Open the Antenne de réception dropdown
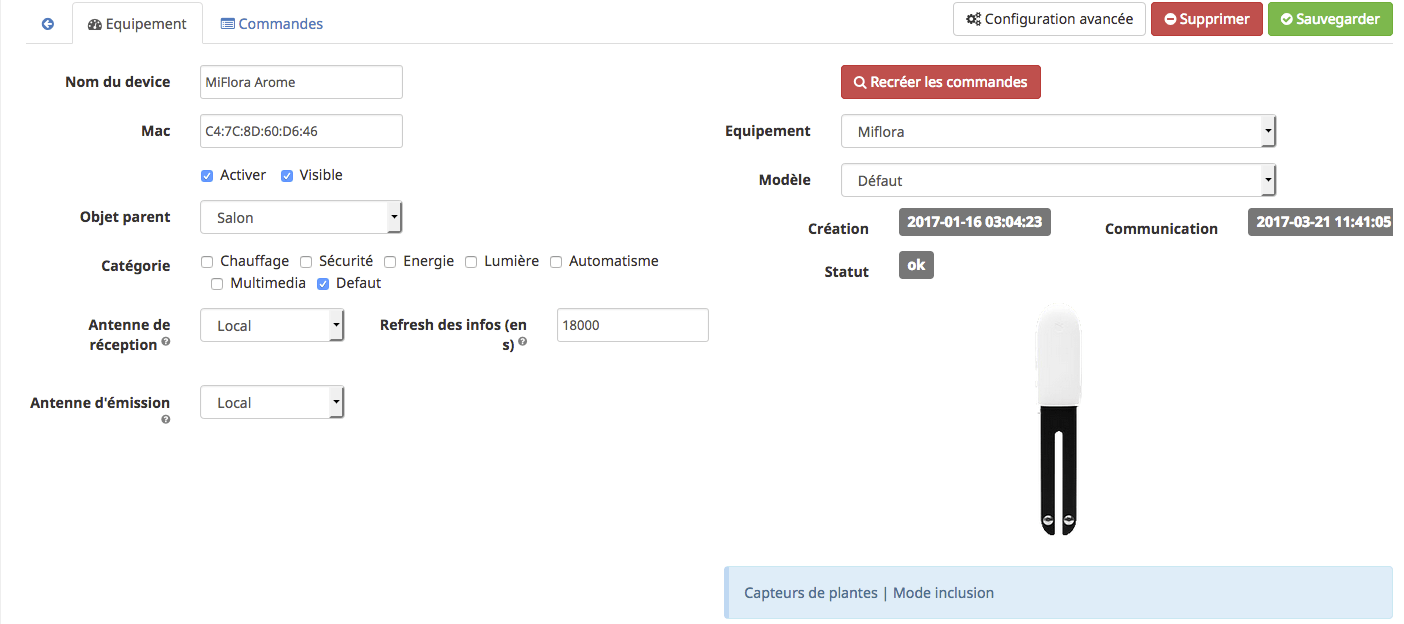This screenshot has width=1404, height=624. click(x=272, y=325)
